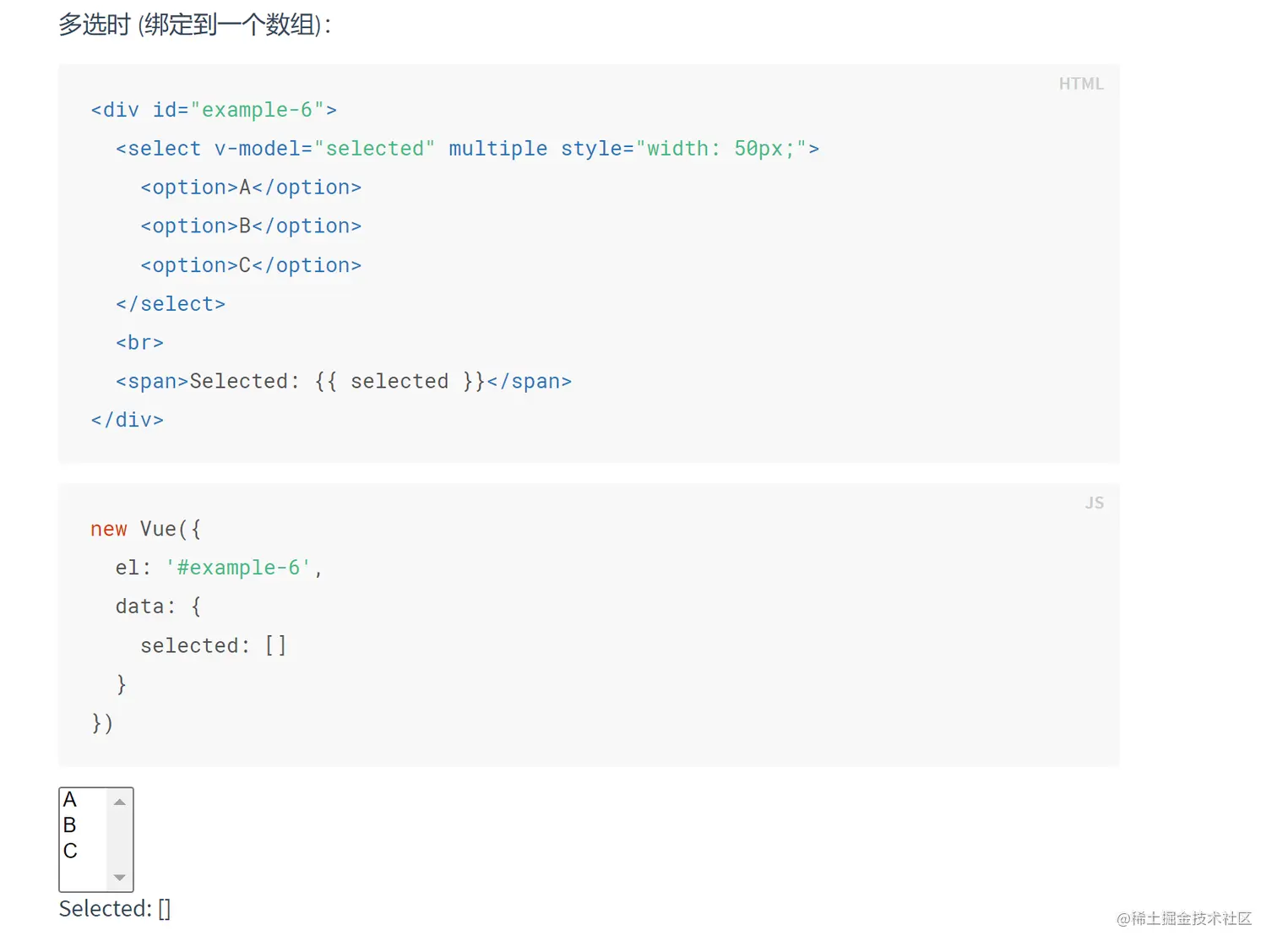
Task: Click the 稀土掘金技术社区 watermark
Action: pyautogui.click(x=1183, y=919)
